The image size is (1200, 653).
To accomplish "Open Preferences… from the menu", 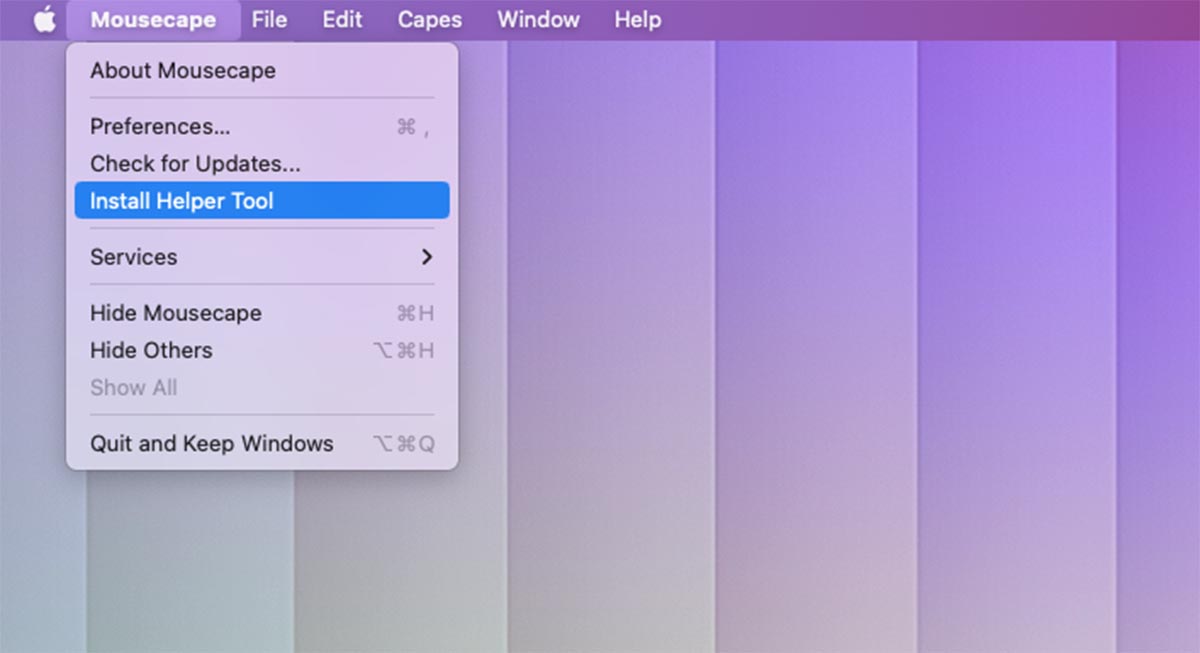I will (x=262, y=127).
